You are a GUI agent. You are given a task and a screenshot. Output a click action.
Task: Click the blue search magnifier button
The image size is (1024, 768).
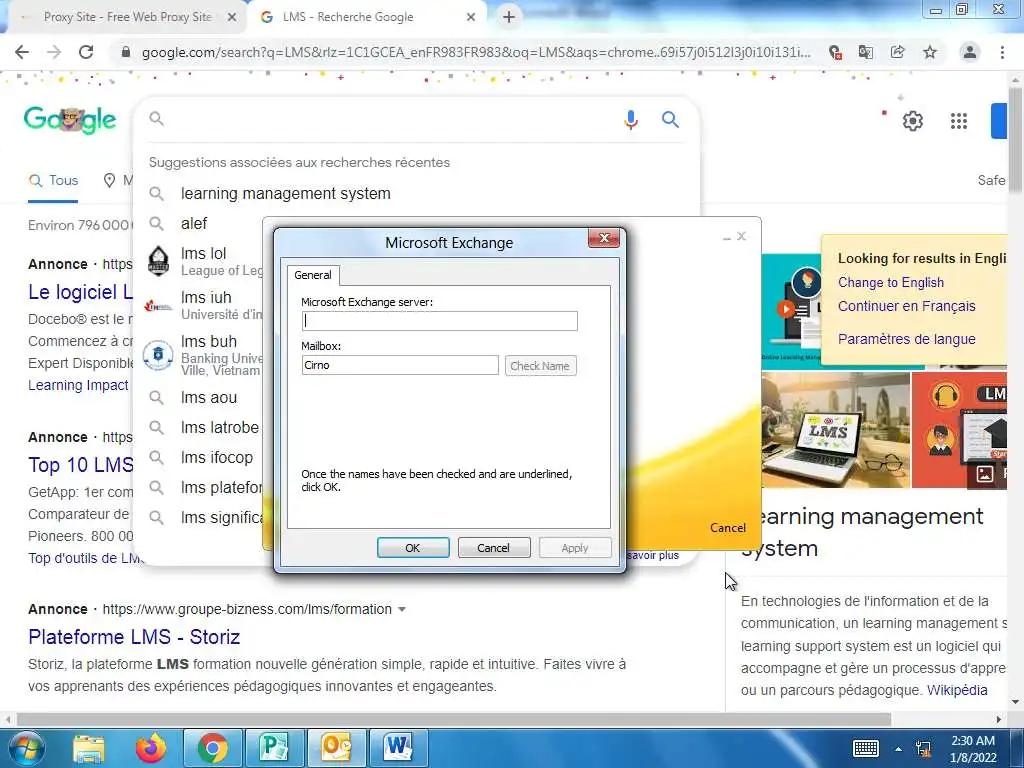670,120
